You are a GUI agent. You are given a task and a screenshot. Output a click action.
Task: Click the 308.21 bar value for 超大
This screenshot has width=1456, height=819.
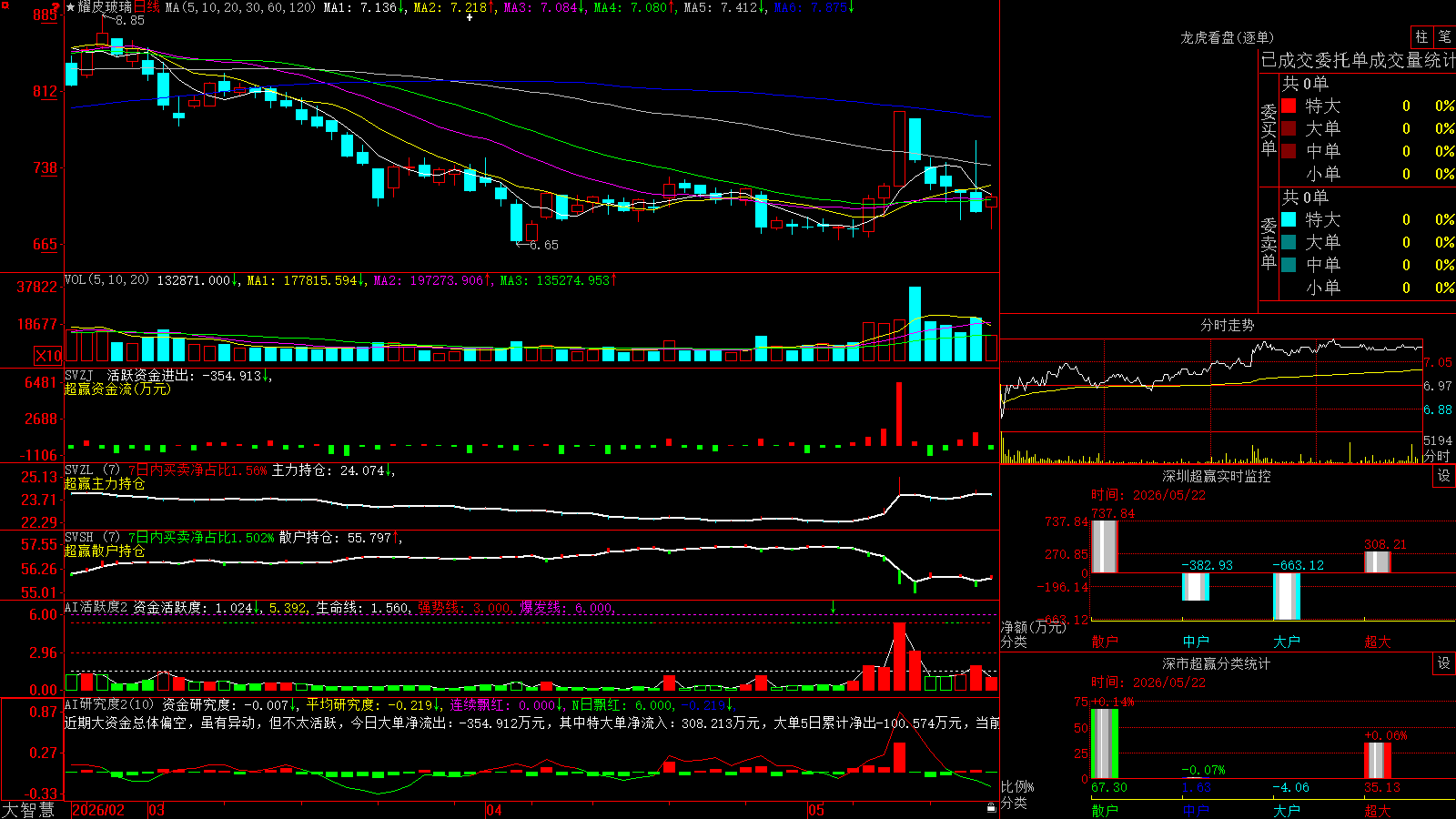1385,544
